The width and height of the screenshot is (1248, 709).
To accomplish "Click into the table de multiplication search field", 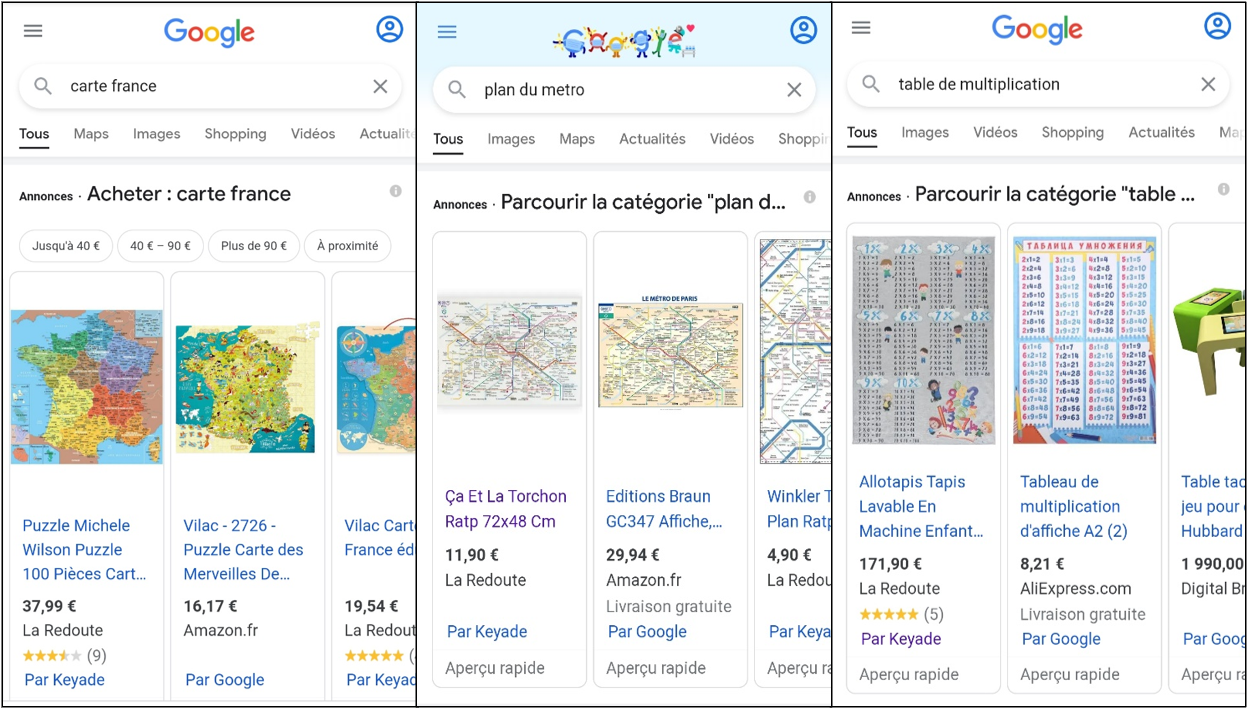I will pos(1038,84).
